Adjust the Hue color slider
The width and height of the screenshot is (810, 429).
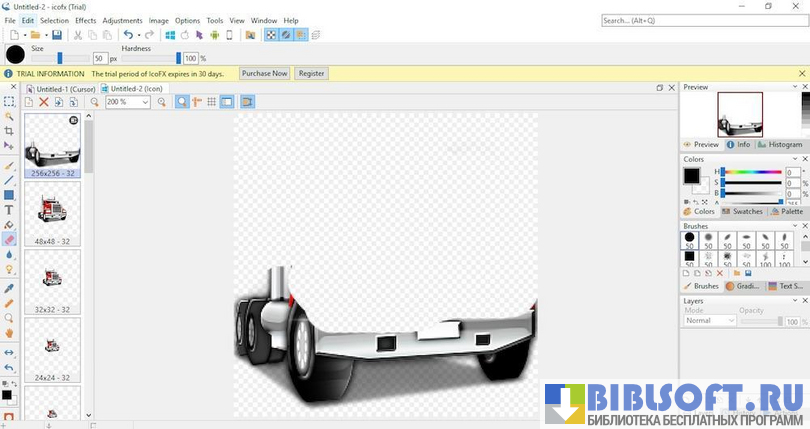click(x=752, y=172)
